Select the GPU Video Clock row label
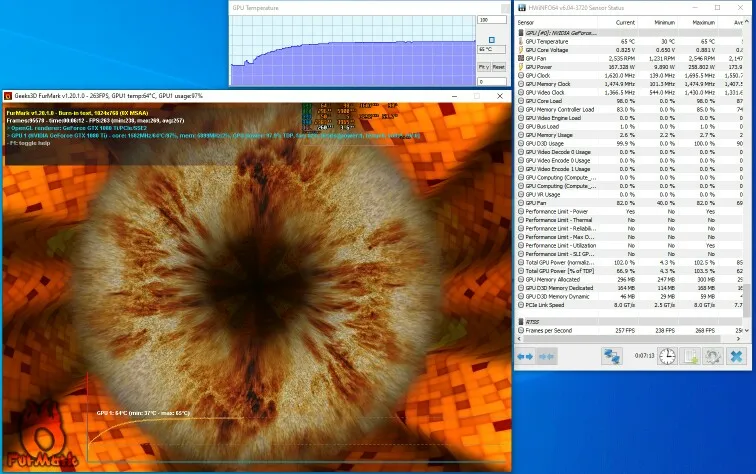 545,93
